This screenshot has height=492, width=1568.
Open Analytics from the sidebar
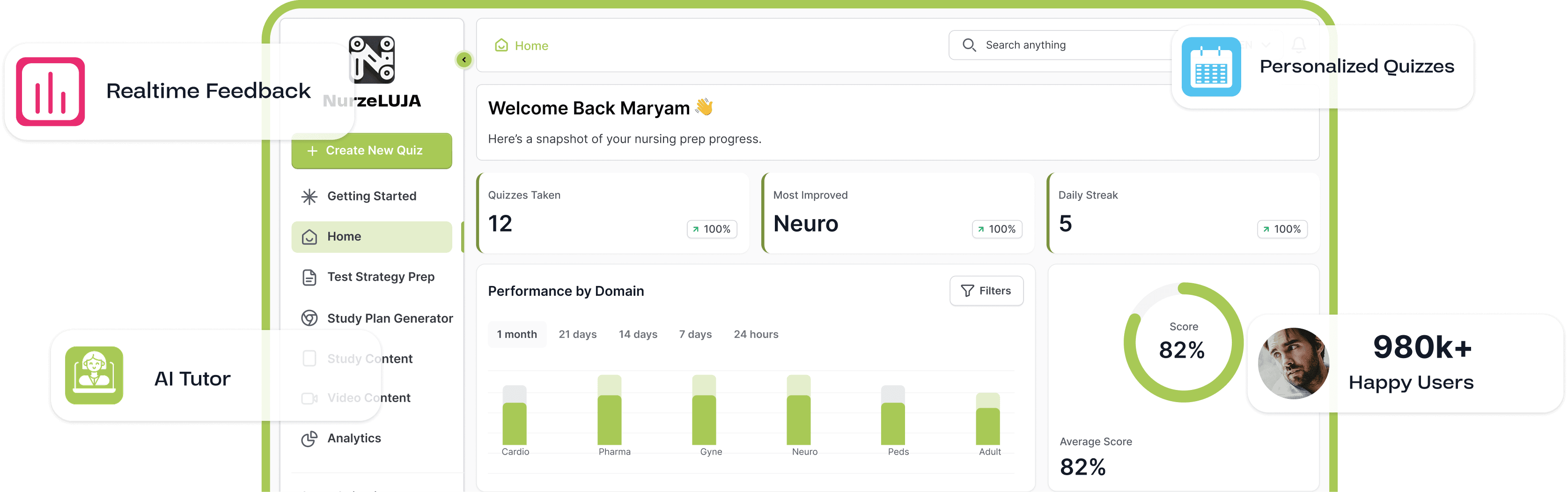click(x=353, y=439)
